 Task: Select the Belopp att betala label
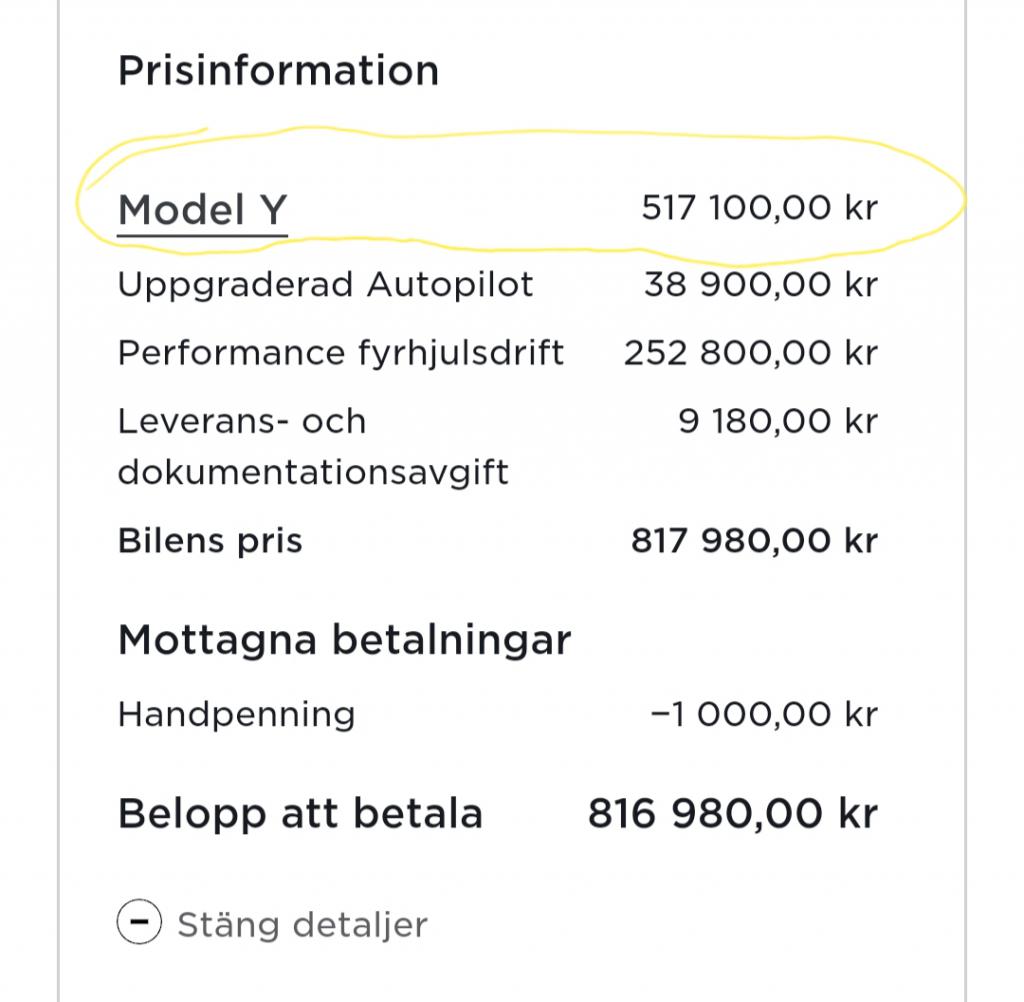pyautogui.click(x=300, y=814)
